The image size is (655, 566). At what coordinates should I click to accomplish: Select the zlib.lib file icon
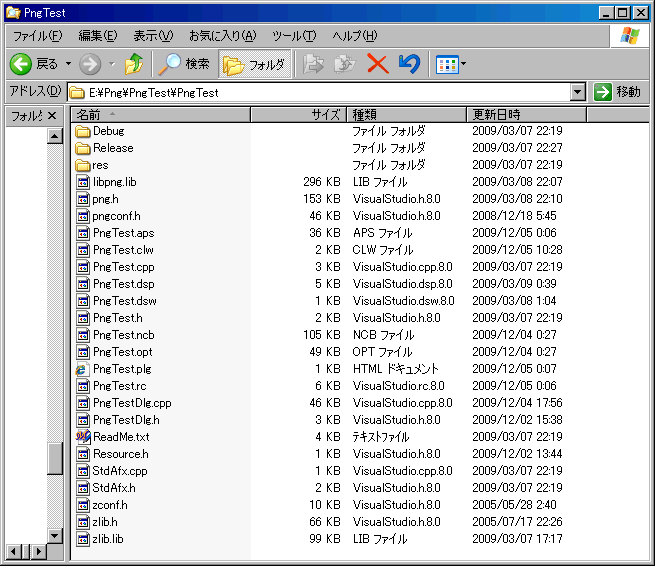(x=83, y=539)
